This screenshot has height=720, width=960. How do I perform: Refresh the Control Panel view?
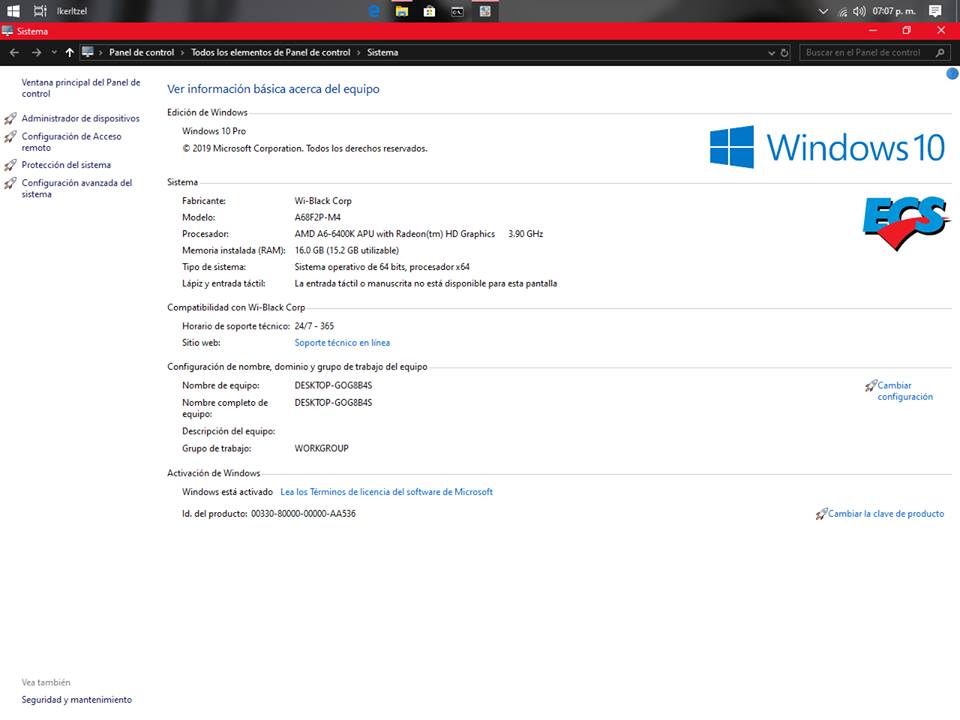point(784,53)
